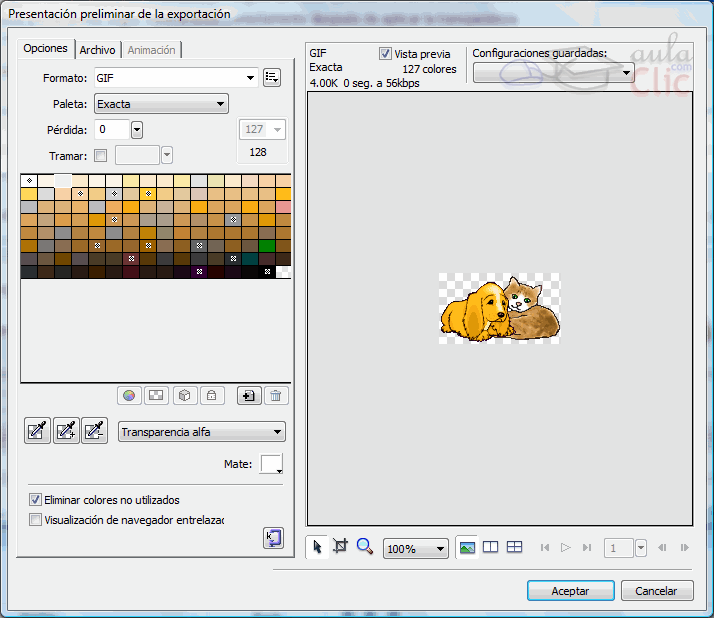Viewport: 714px width, 618px height.
Task: Uncheck the Vista previa checkbox
Action: point(386,54)
